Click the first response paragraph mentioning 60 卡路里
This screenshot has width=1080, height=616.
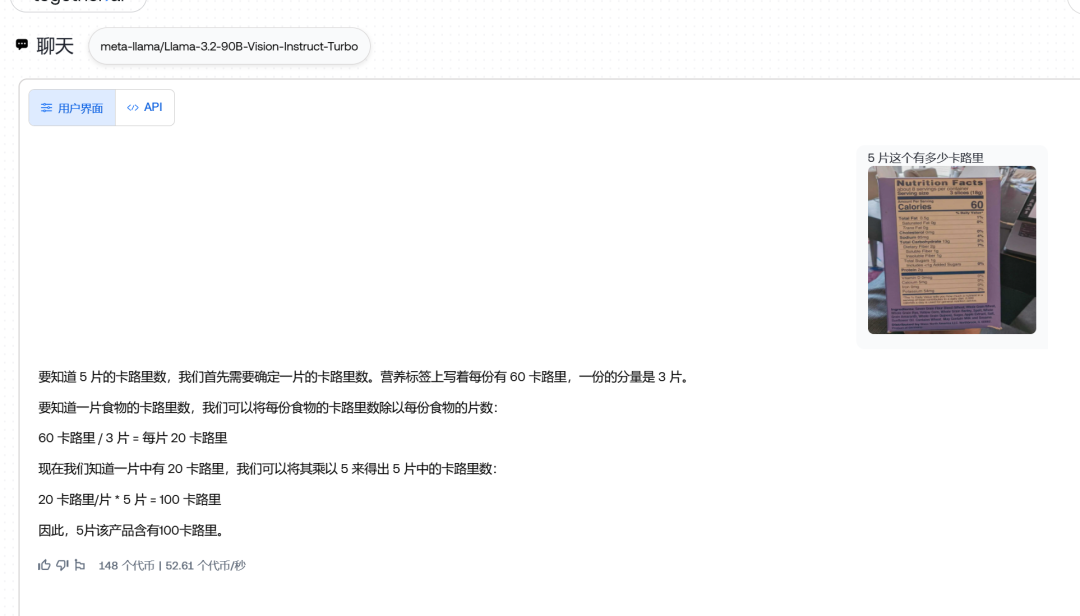(365, 377)
